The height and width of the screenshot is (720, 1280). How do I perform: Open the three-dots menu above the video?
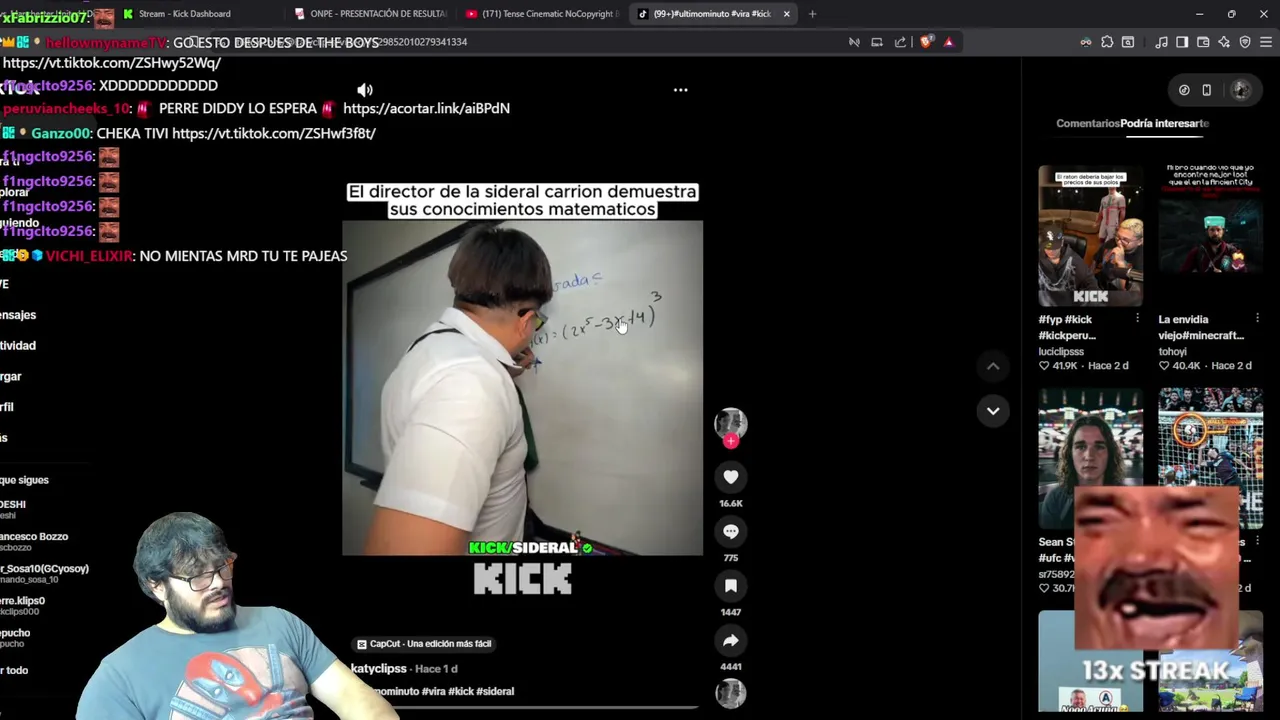coord(680,90)
